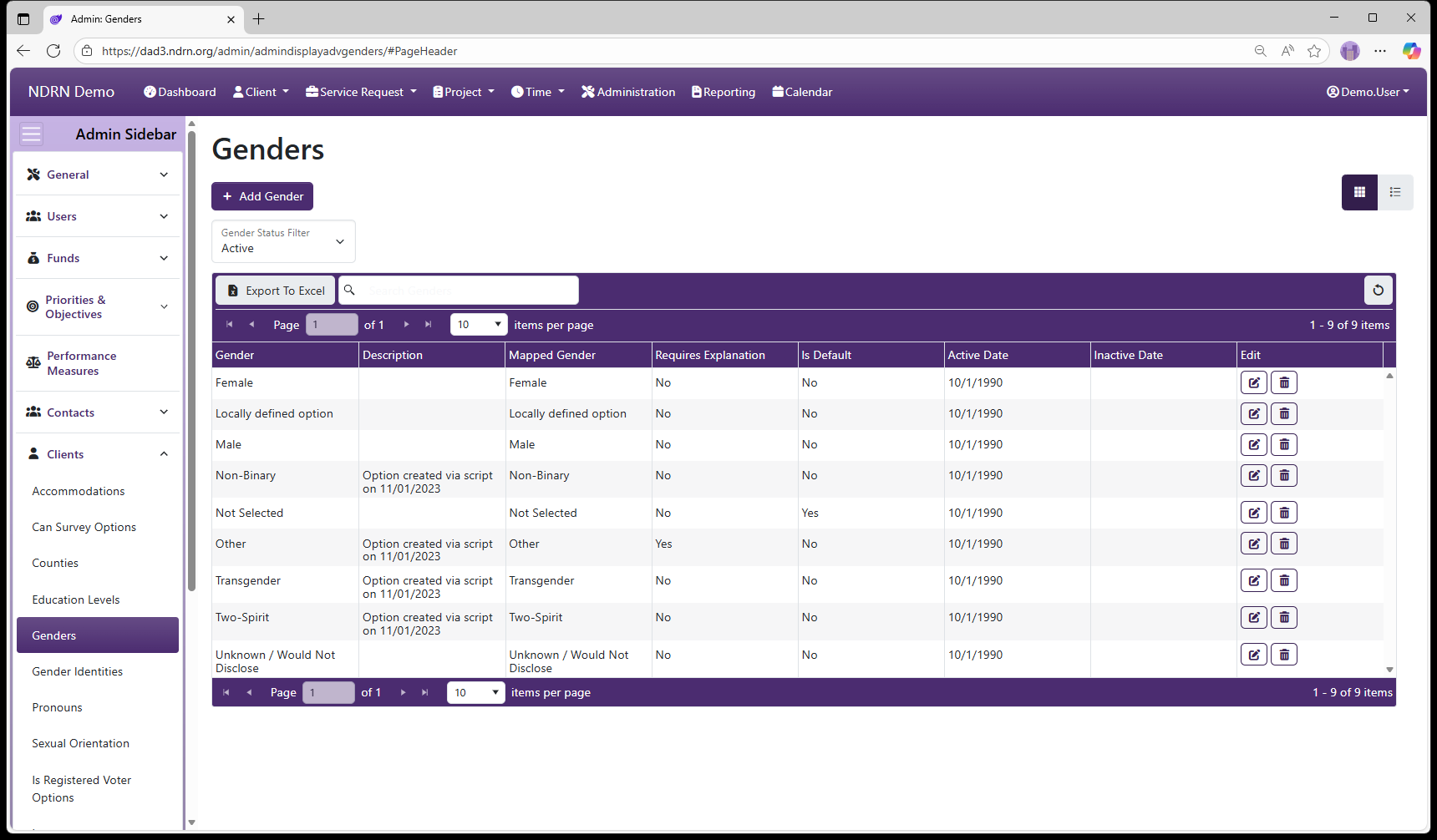Edit the Other gender row
This screenshot has height=840, width=1437.
coord(1254,544)
